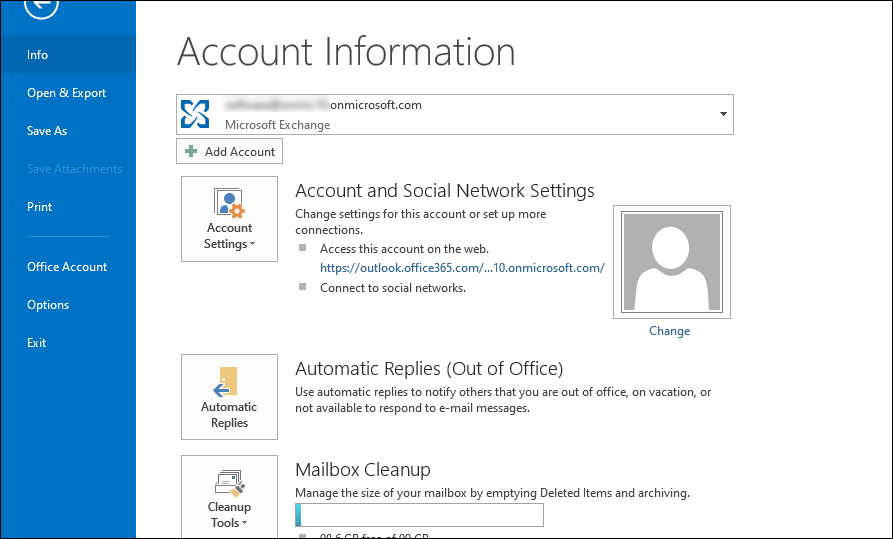Click the Add Account button
Screen dimensions: 893x539
click(230, 152)
